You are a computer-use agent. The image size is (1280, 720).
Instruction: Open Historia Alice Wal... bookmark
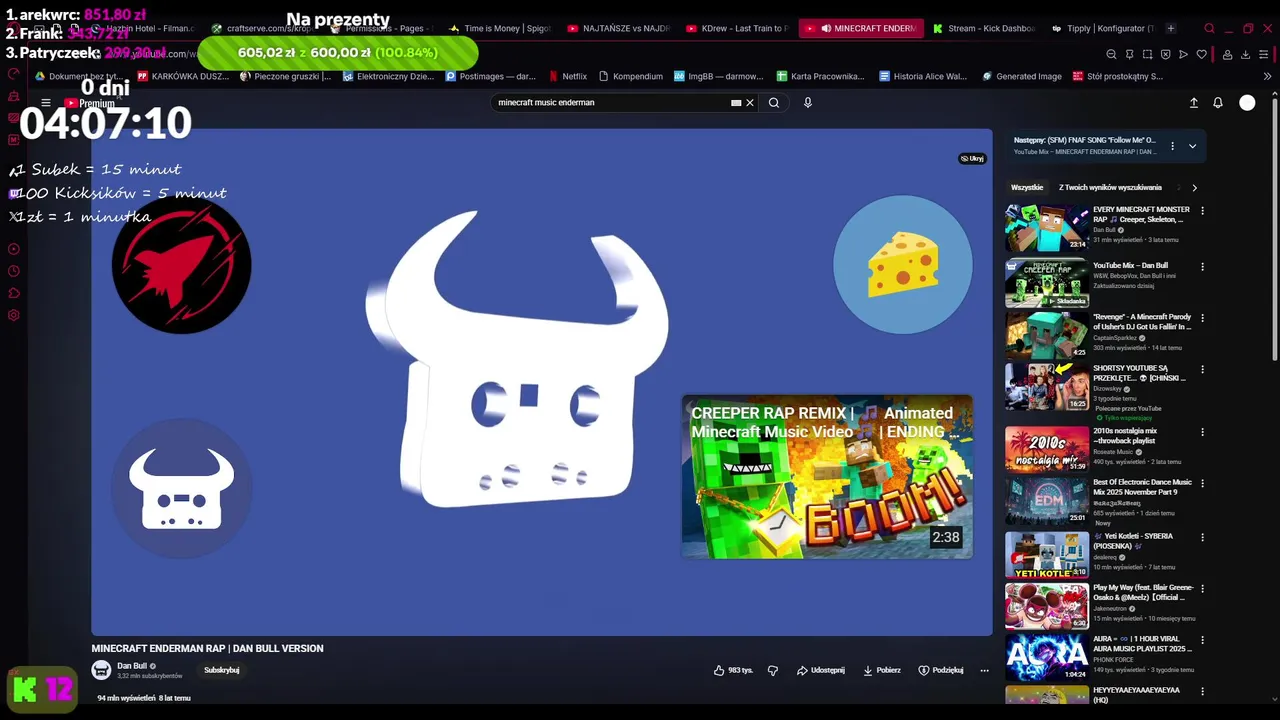[x=923, y=76]
